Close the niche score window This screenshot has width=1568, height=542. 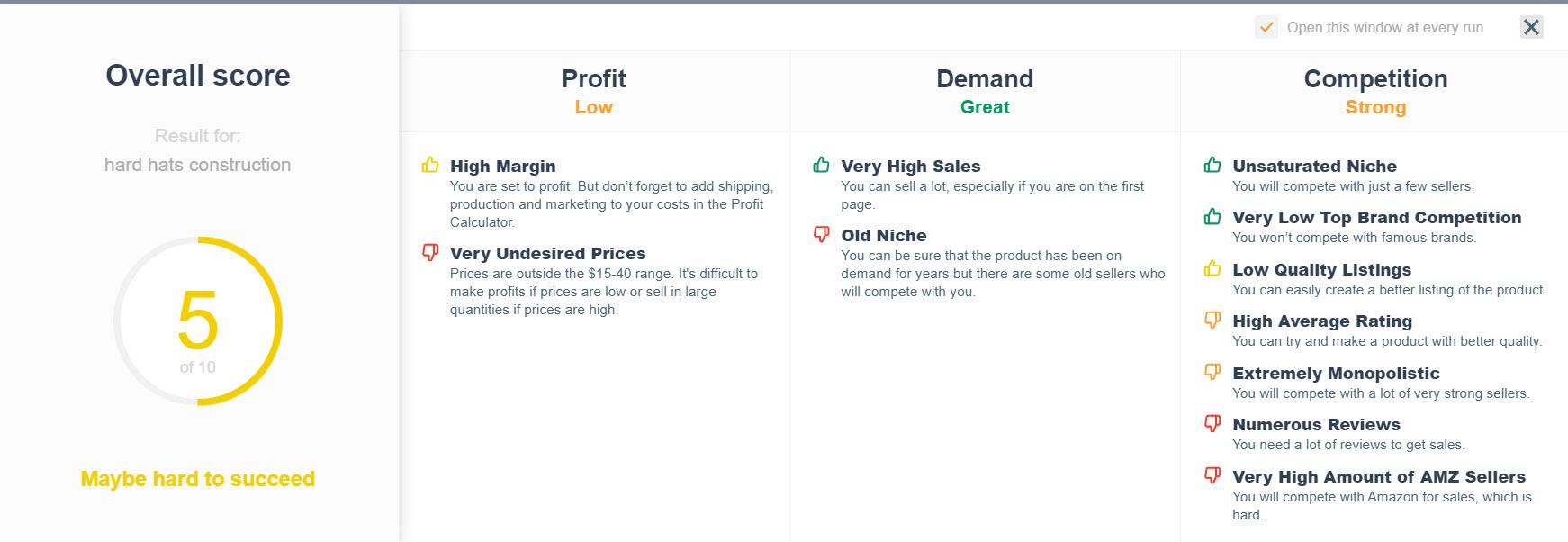tap(1531, 27)
